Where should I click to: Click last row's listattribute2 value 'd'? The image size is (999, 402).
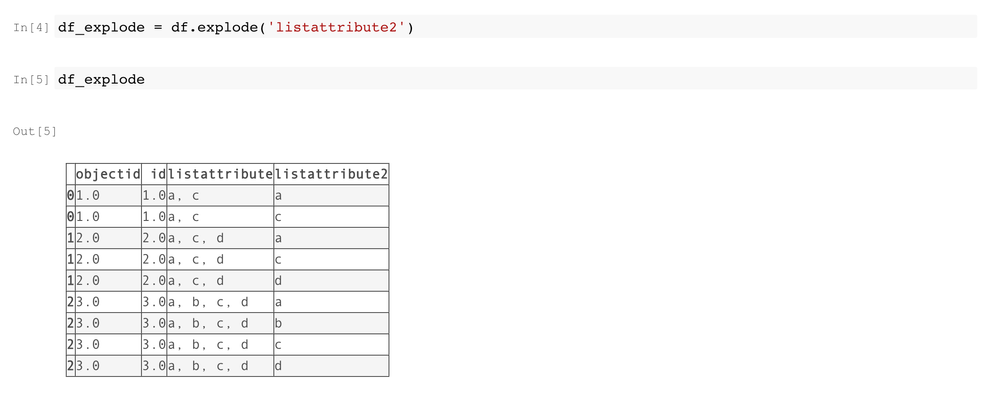pyautogui.click(x=278, y=366)
